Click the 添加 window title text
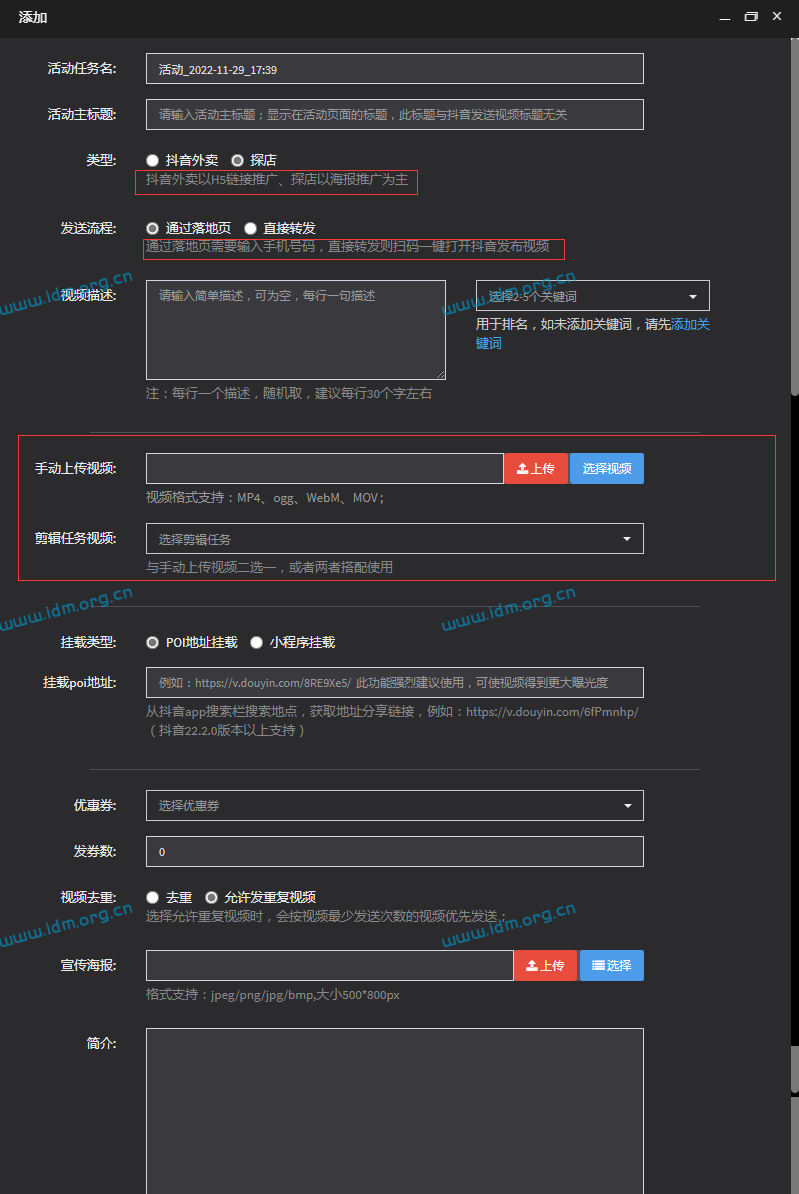 [x=33, y=18]
